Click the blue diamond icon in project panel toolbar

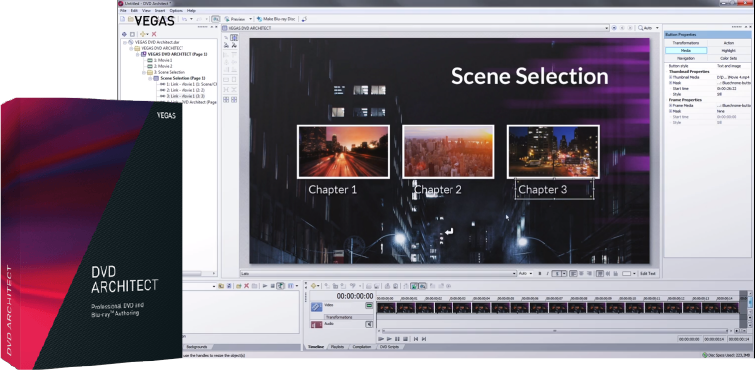[x=124, y=34]
